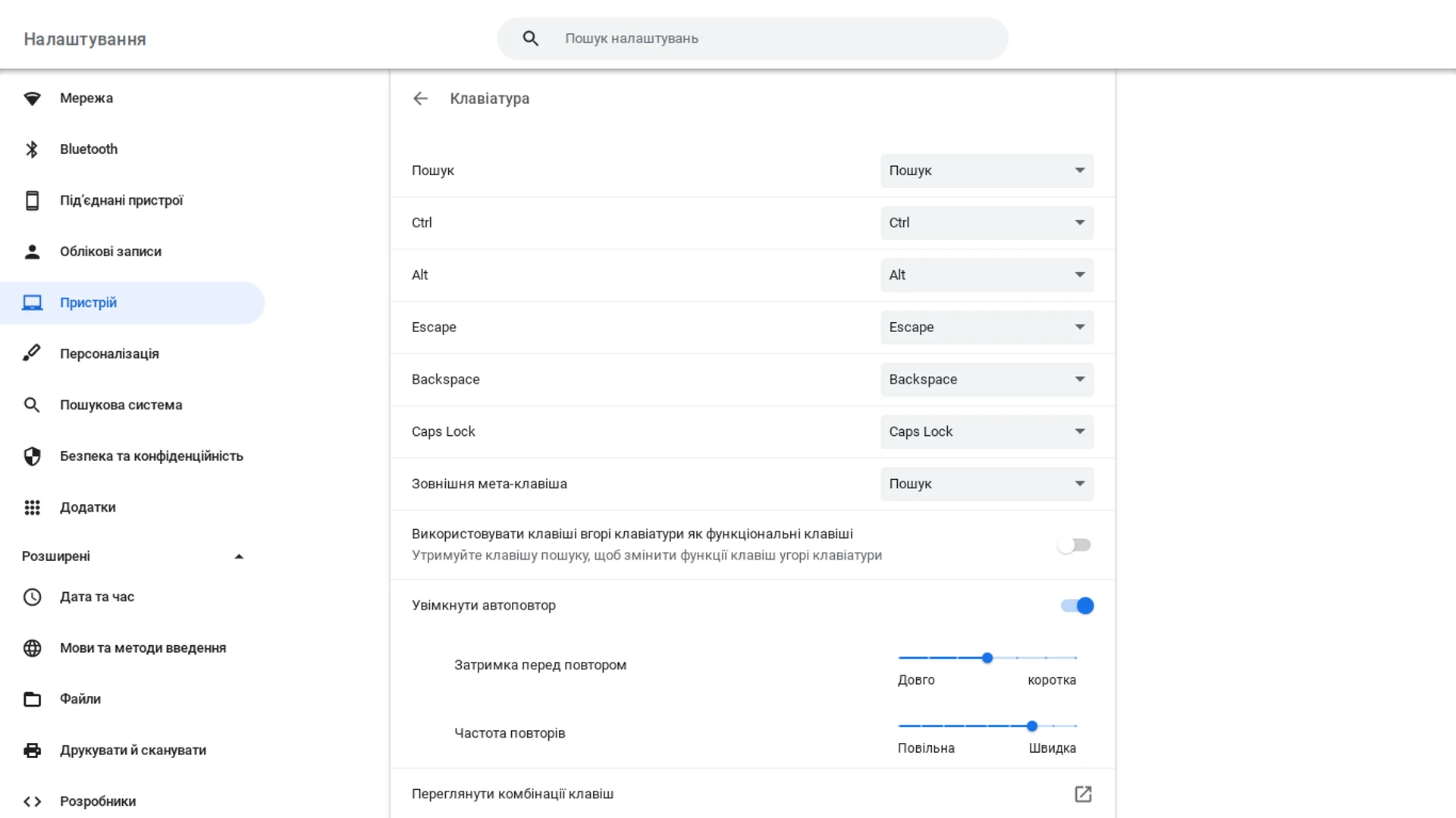Image resolution: width=1456 pixels, height=818 pixels.
Task: Enable top-row keys as function keys toggle
Action: pos(1075,545)
